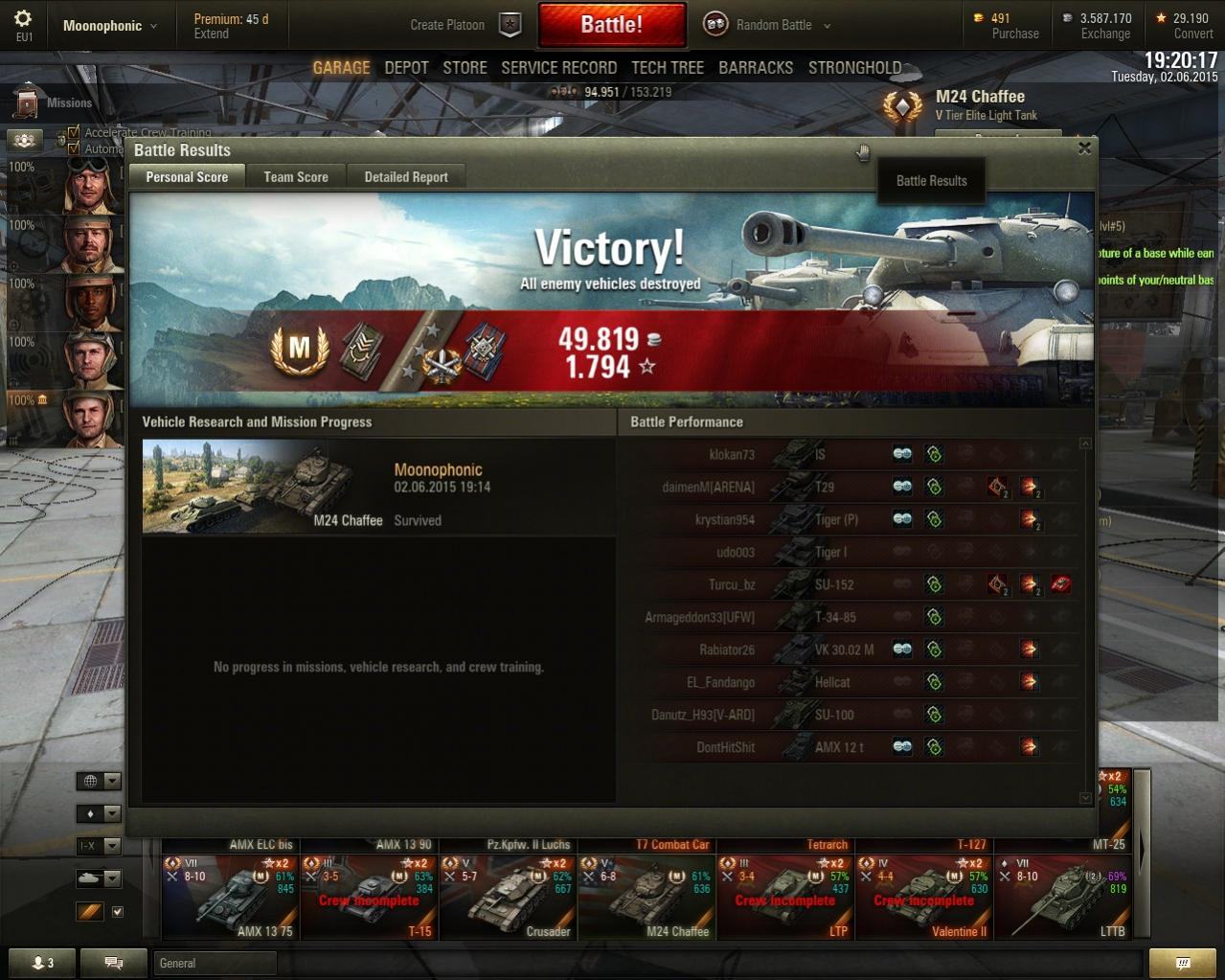
Task: Open the Detailed Report tab
Action: 406,176
